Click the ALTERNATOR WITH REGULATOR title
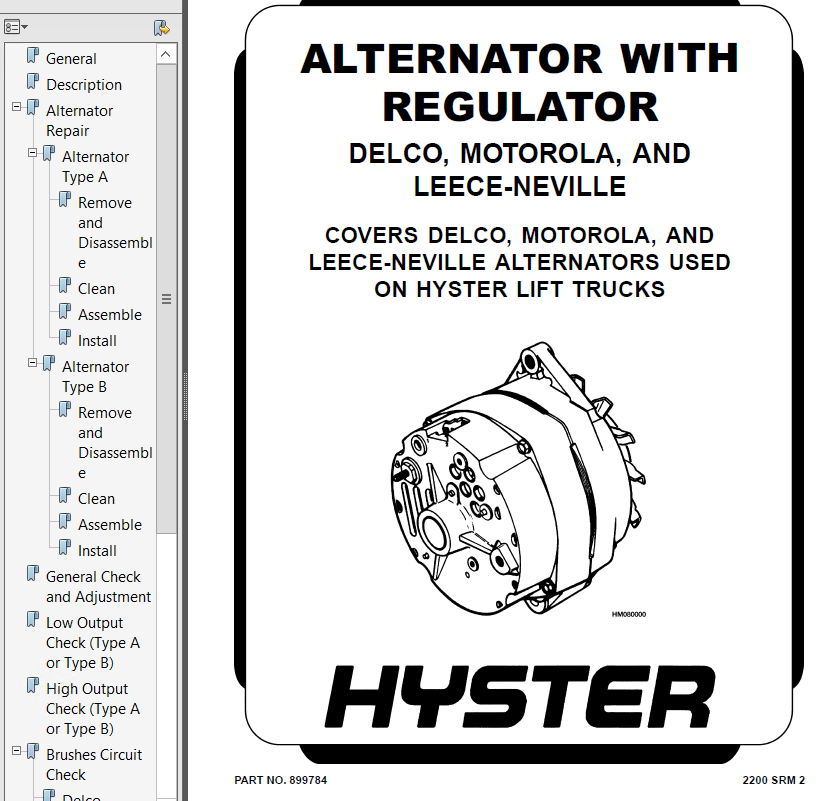 (x=520, y=83)
